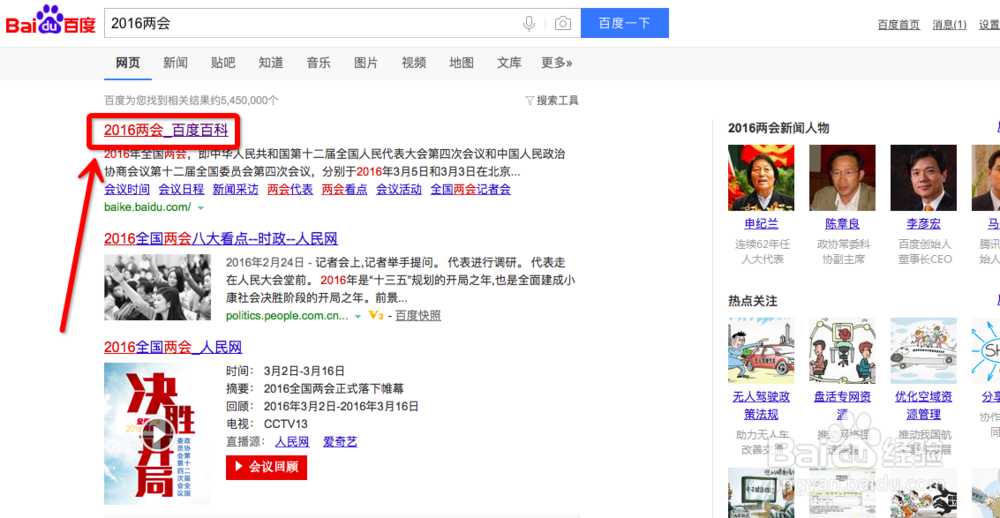Image resolution: width=1000 pixels, height=518 pixels.
Task: Switch to the 地图 tab
Action: (x=462, y=63)
